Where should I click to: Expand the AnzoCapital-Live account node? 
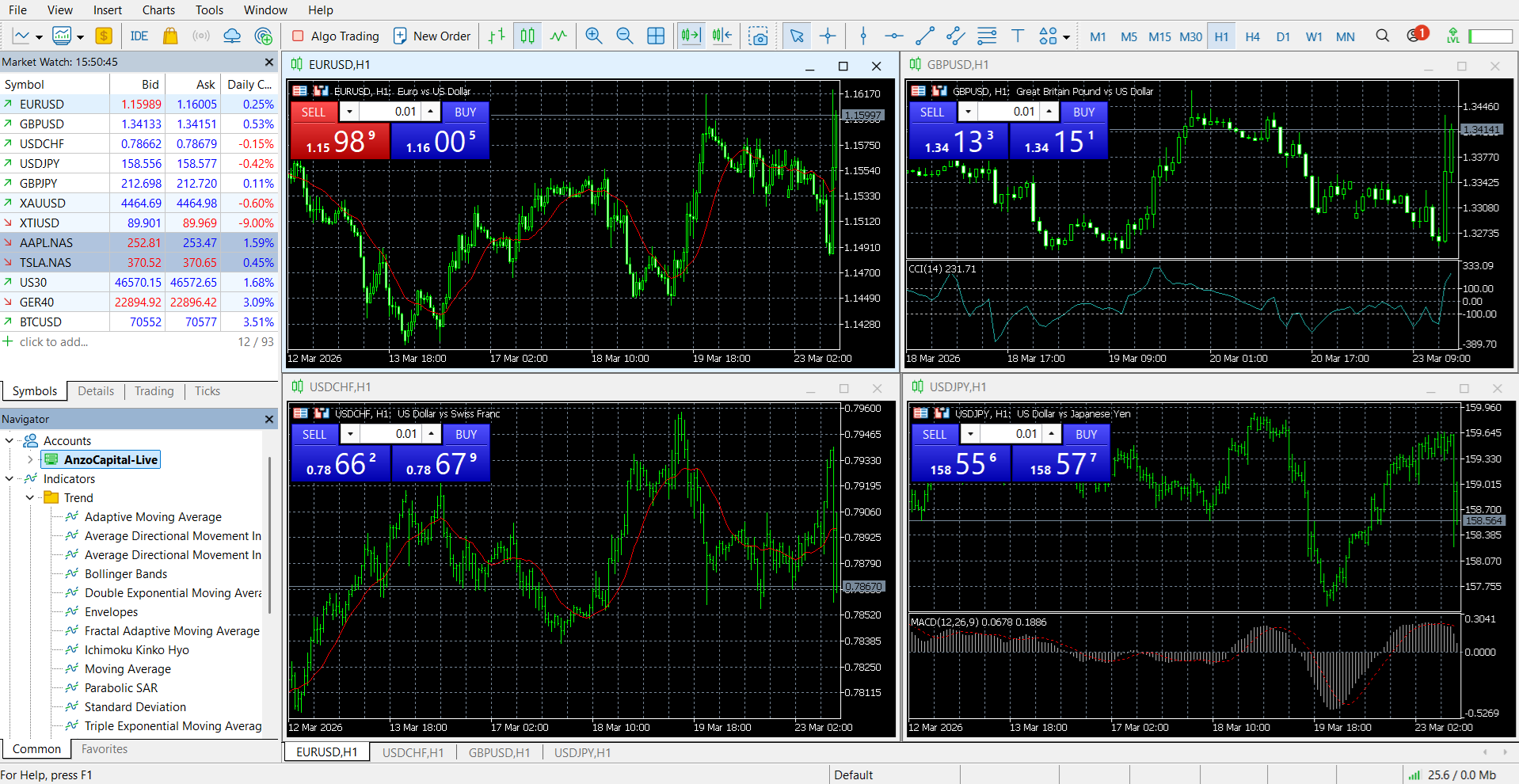click(30, 459)
